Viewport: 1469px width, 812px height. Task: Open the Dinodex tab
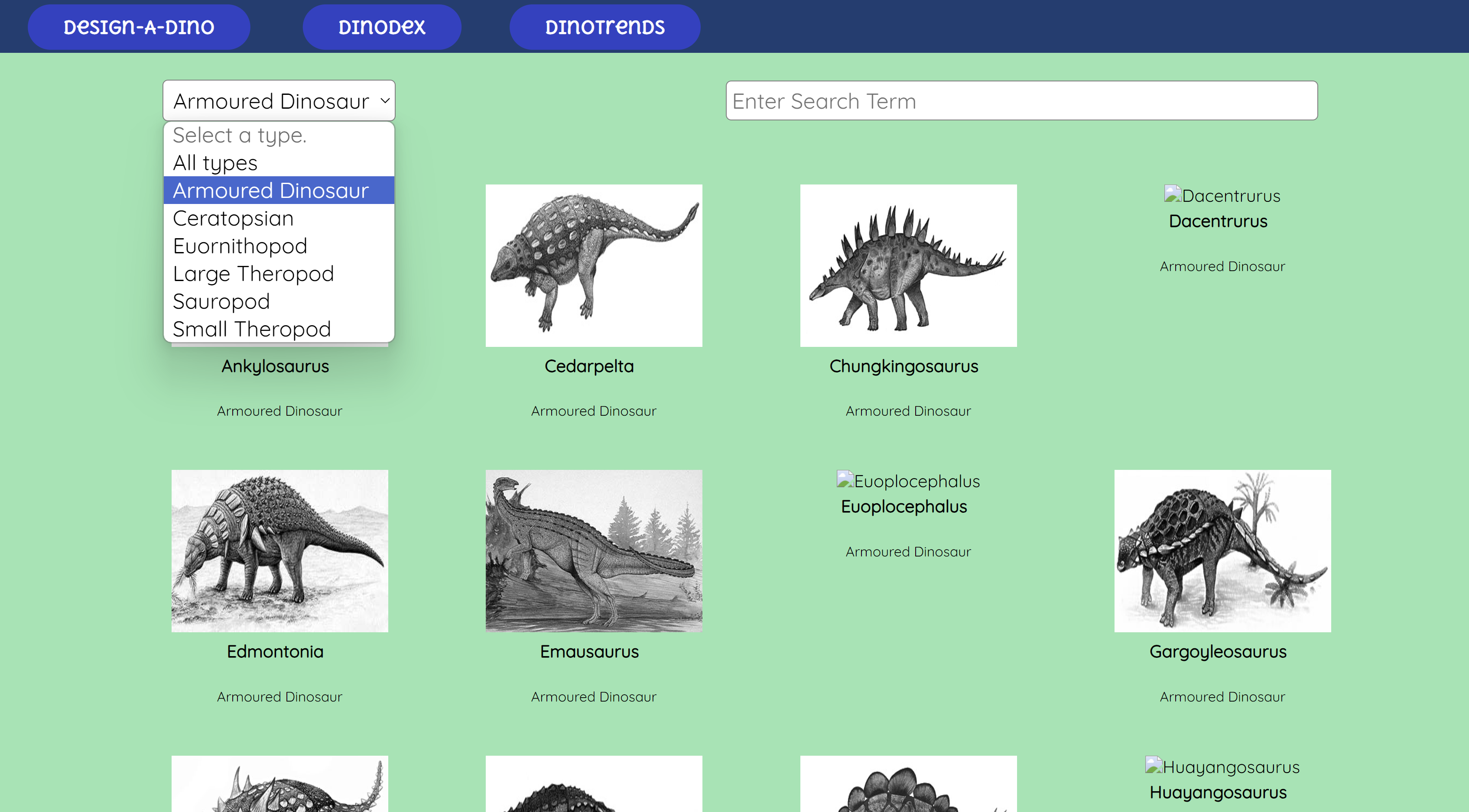point(381,27)
